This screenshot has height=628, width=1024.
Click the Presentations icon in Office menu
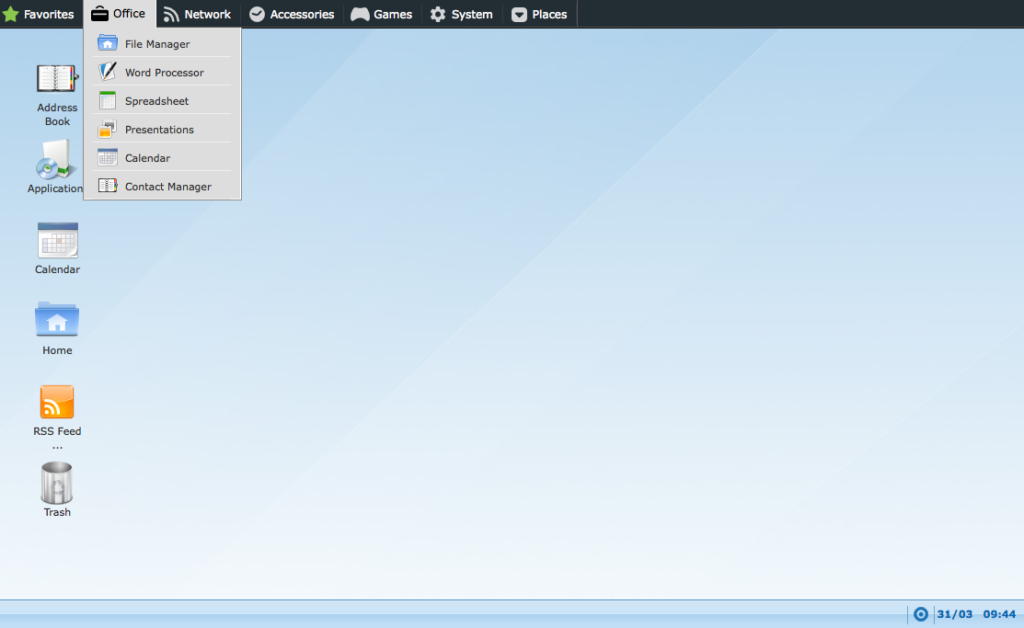[x=107, y=129]
